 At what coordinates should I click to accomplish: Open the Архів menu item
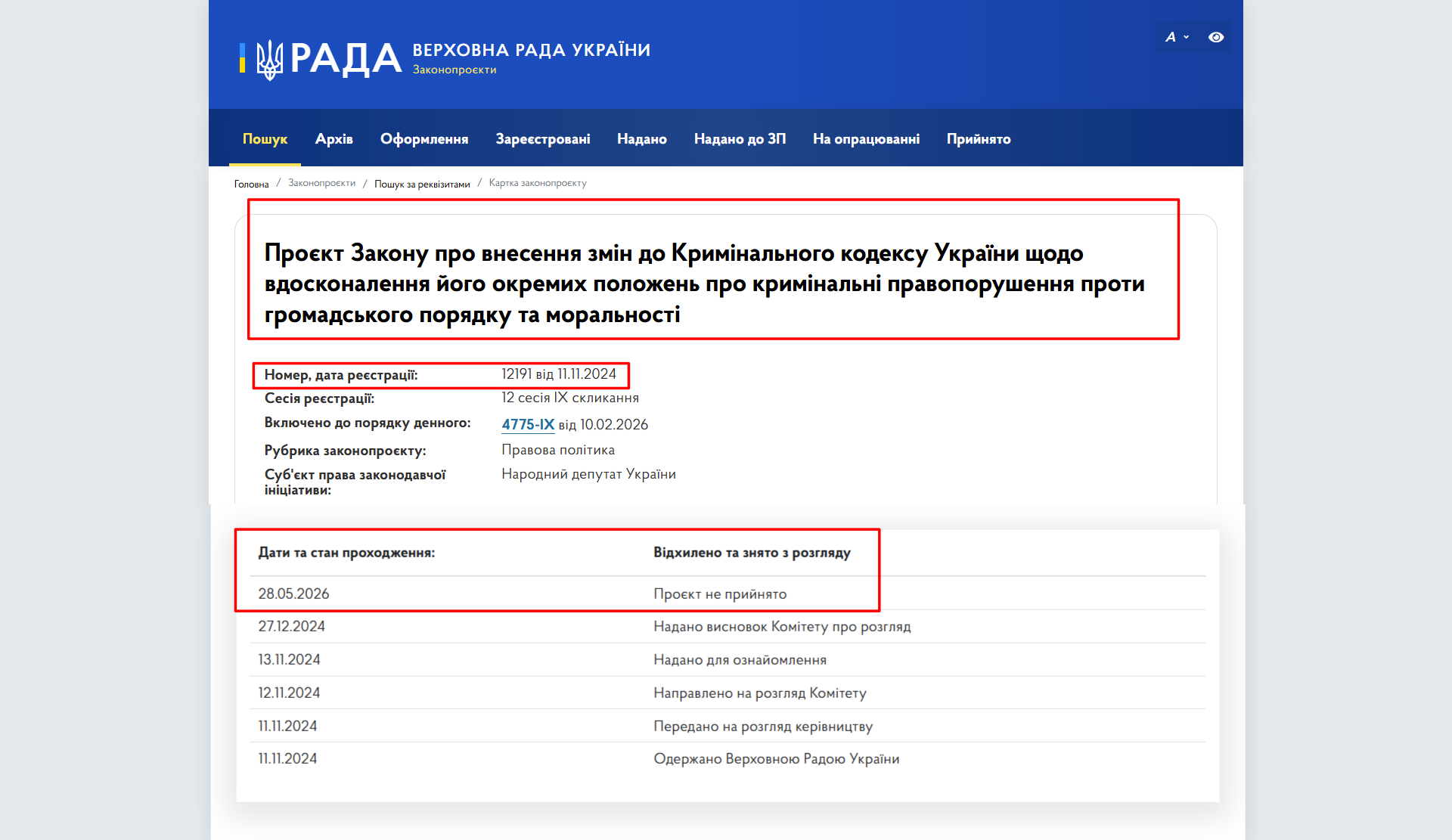[x=334, y=138]
